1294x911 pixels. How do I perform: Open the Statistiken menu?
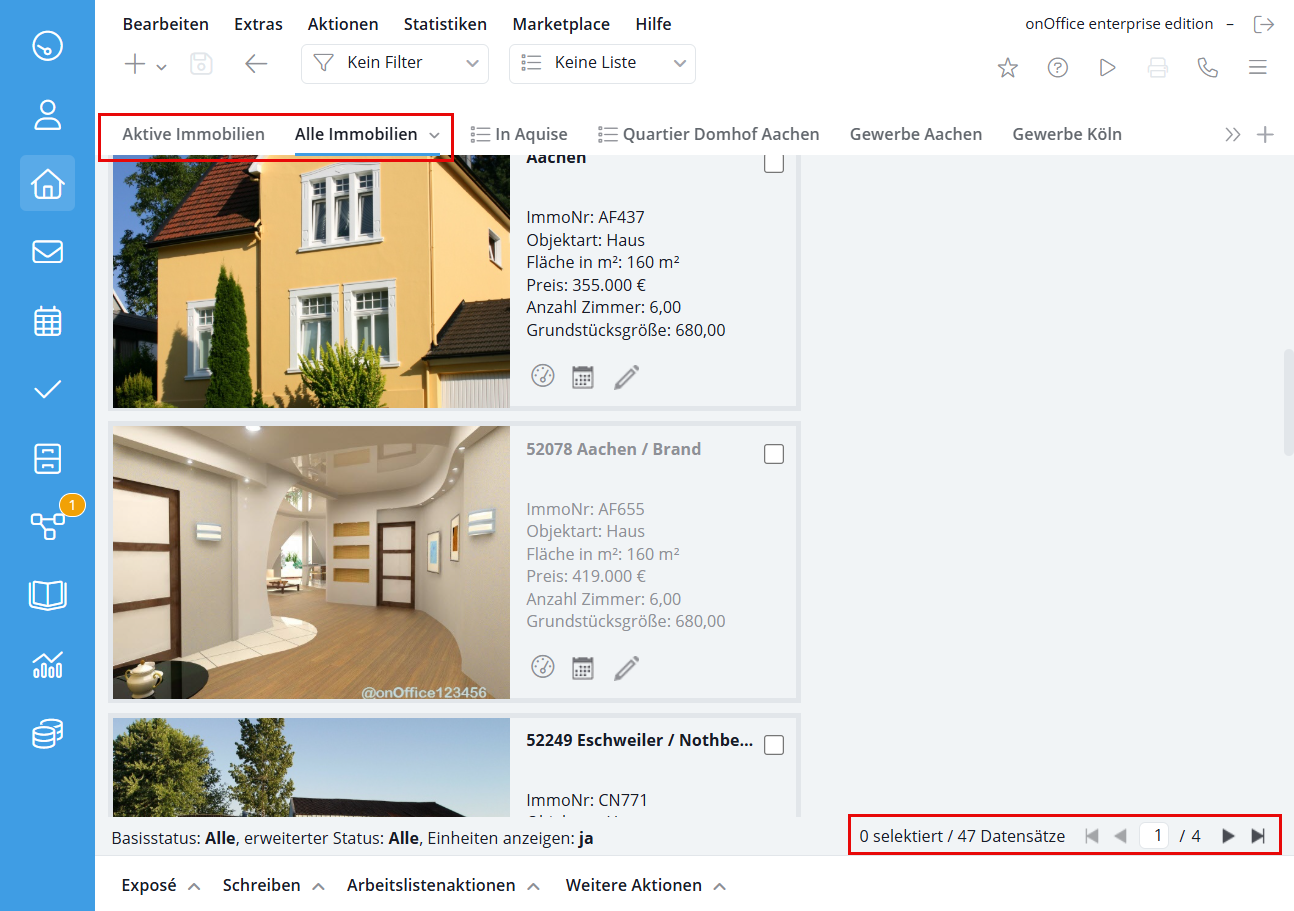[x=445, y=24]
